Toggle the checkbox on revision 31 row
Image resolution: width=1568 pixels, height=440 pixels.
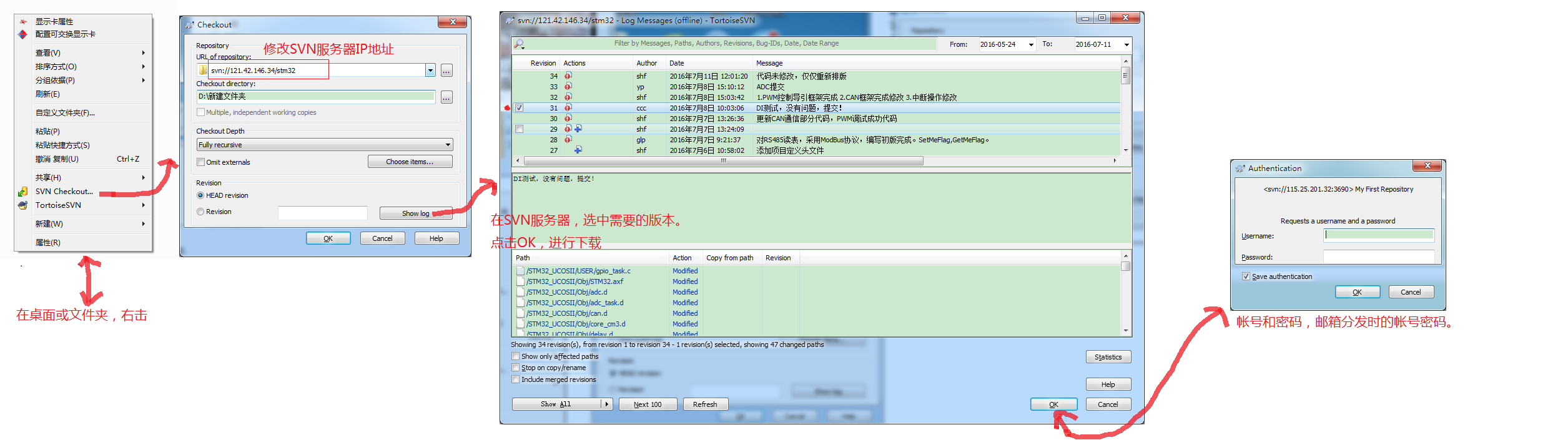point(519,108)
